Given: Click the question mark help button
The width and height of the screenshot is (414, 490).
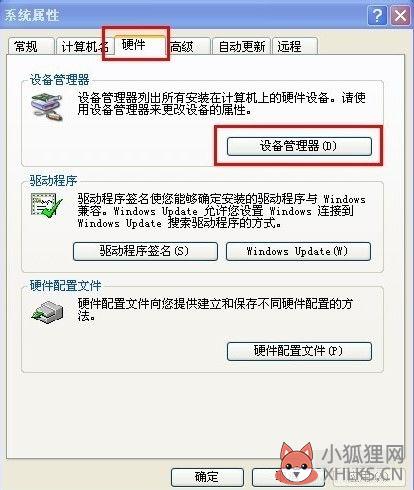Looking at the screenshot, I should 377,15.
